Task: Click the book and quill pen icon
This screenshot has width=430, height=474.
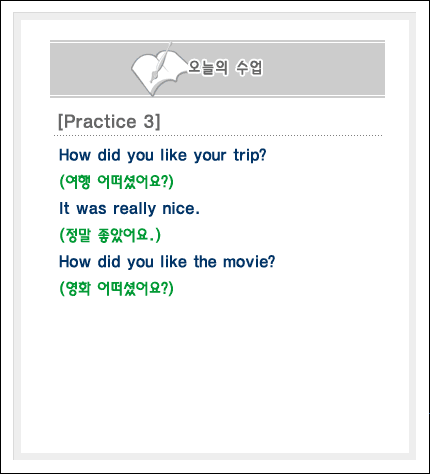Action: [x=158, y=69]
